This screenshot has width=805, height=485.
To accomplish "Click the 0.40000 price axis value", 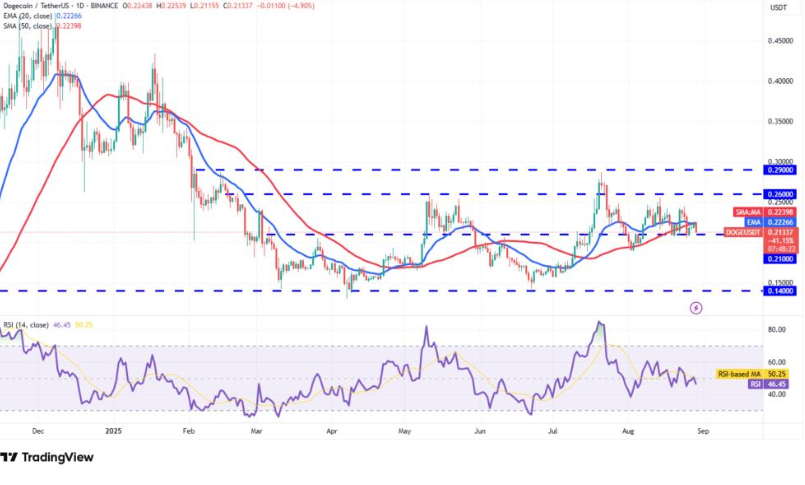I will point(780,81).
